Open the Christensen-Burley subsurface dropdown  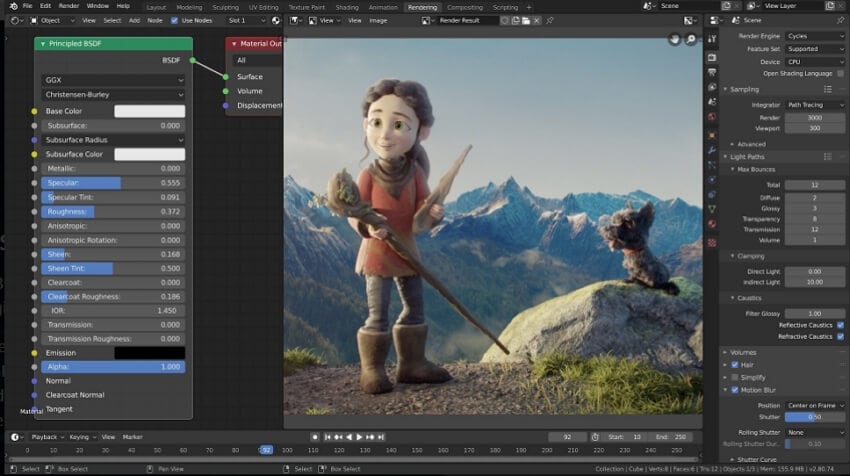click(x=113, y=94)
